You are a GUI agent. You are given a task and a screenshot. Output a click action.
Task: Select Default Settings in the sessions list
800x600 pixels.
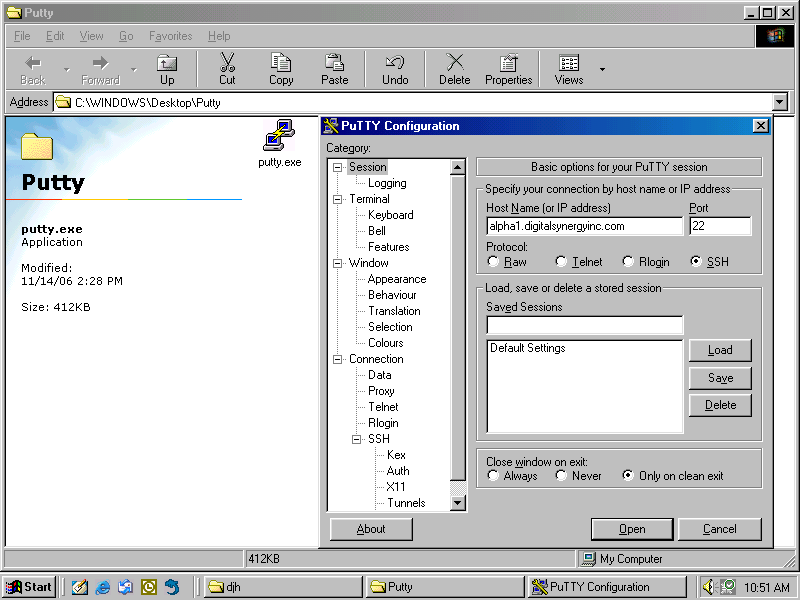[x=528, y=348]
